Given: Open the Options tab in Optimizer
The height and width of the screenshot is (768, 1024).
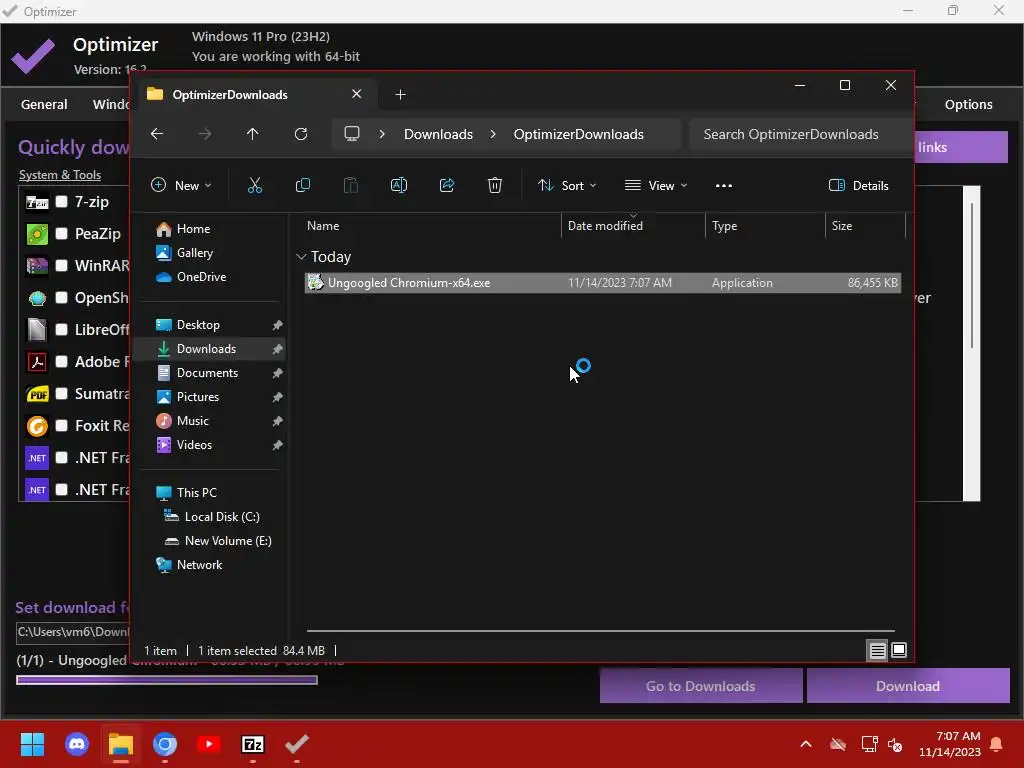Looking at the screenshot, I should click(x=968, y=104).
